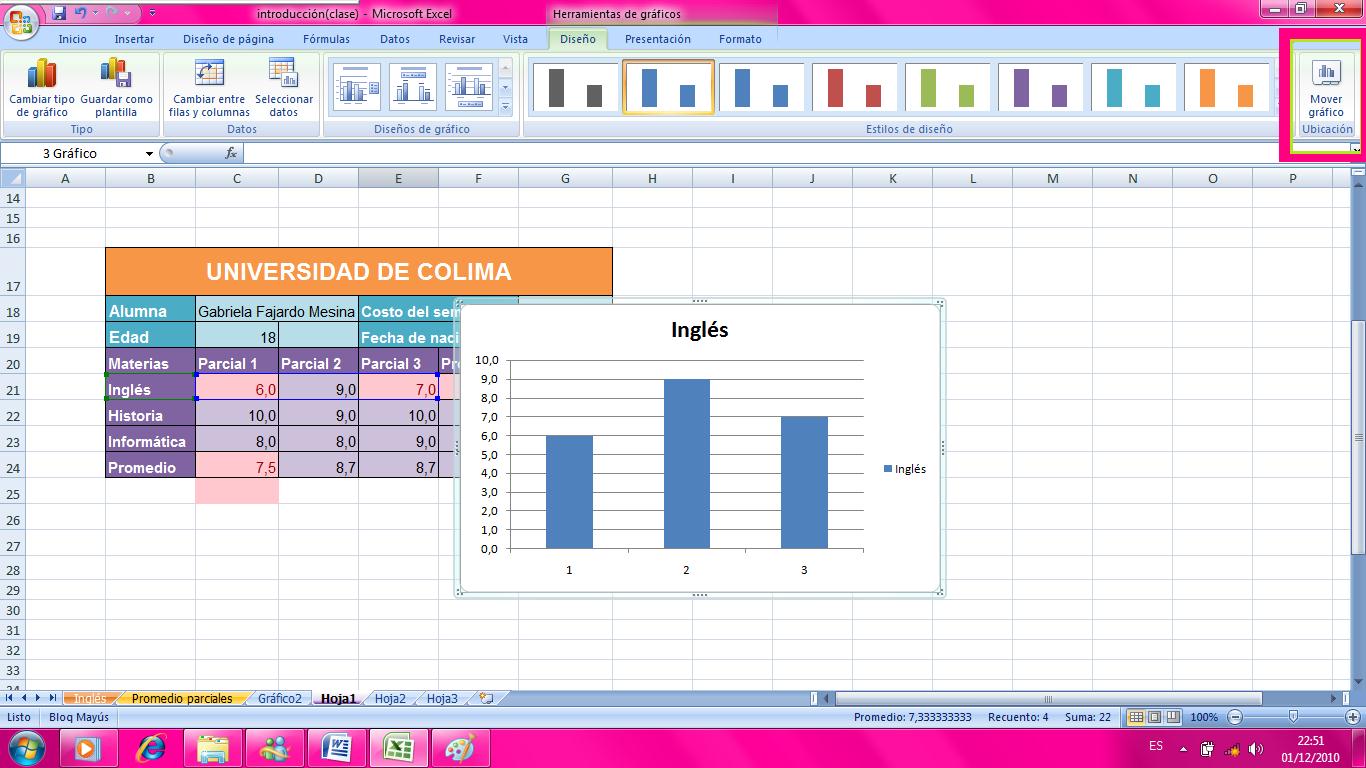1366x768 pixels.
Task: Switch to the Presentación ribbon tab
Action: [x=657, y=39]
